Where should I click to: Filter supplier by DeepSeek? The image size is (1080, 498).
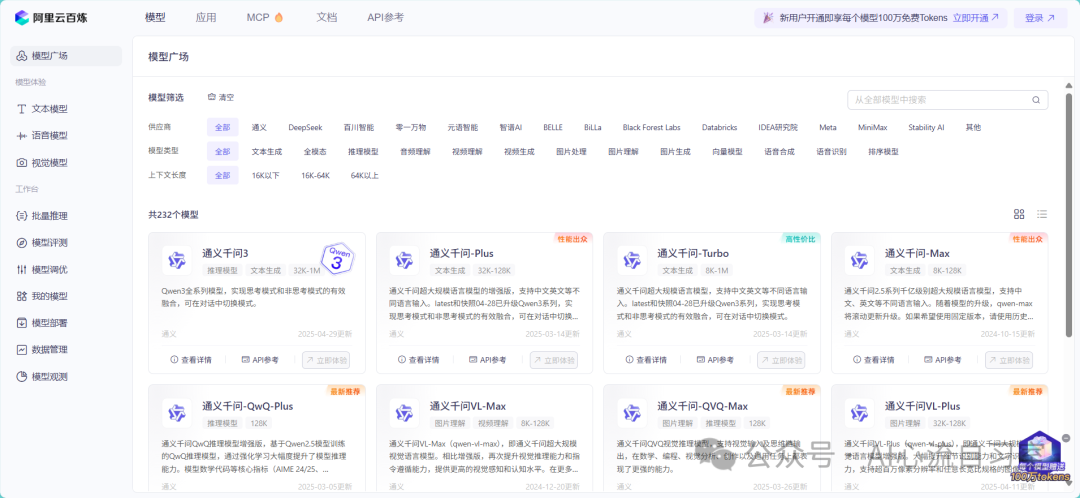pyautogui.click(x=305, y=127)
